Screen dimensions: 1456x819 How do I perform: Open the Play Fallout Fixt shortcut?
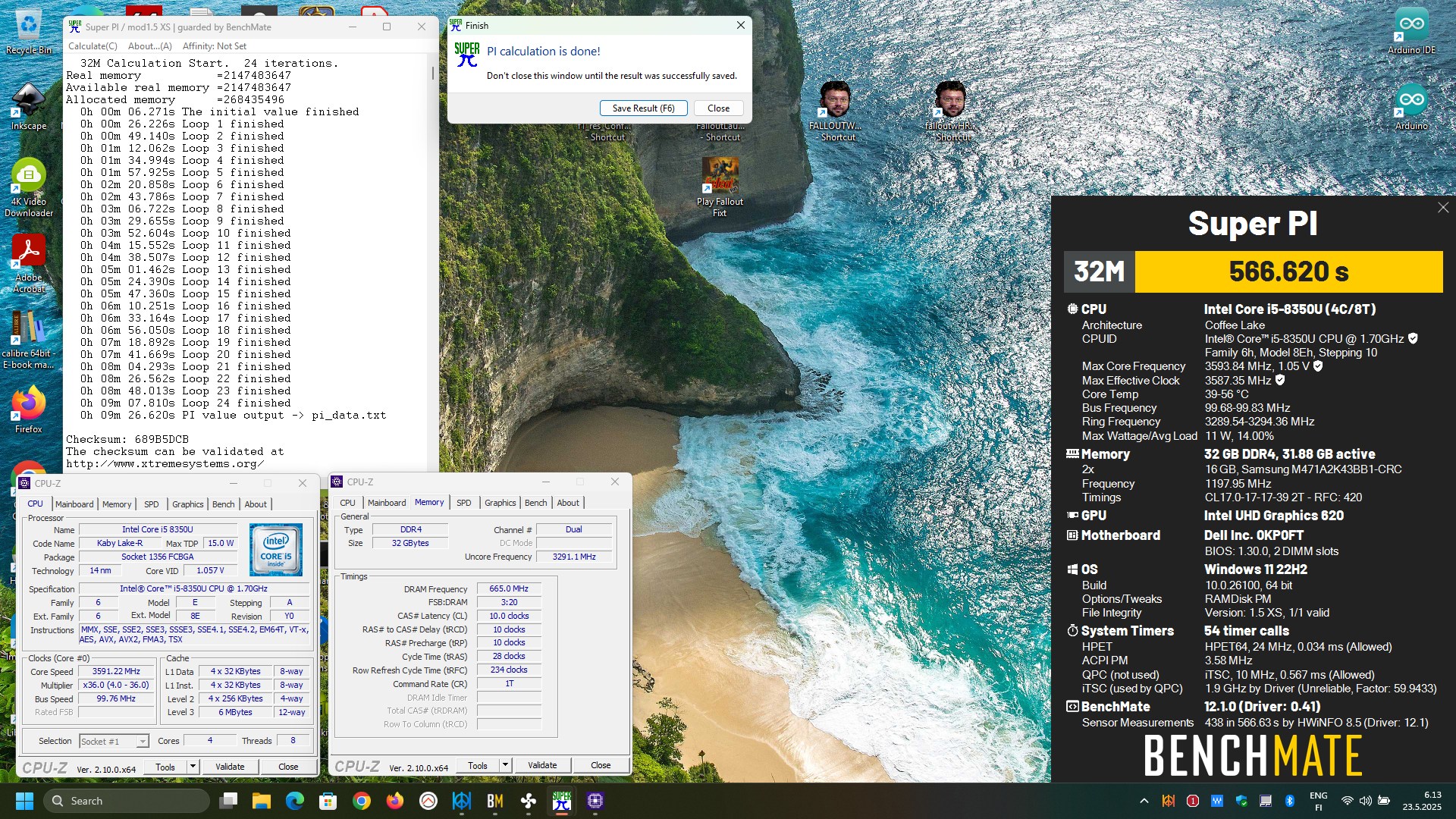[x=720, y=187]
